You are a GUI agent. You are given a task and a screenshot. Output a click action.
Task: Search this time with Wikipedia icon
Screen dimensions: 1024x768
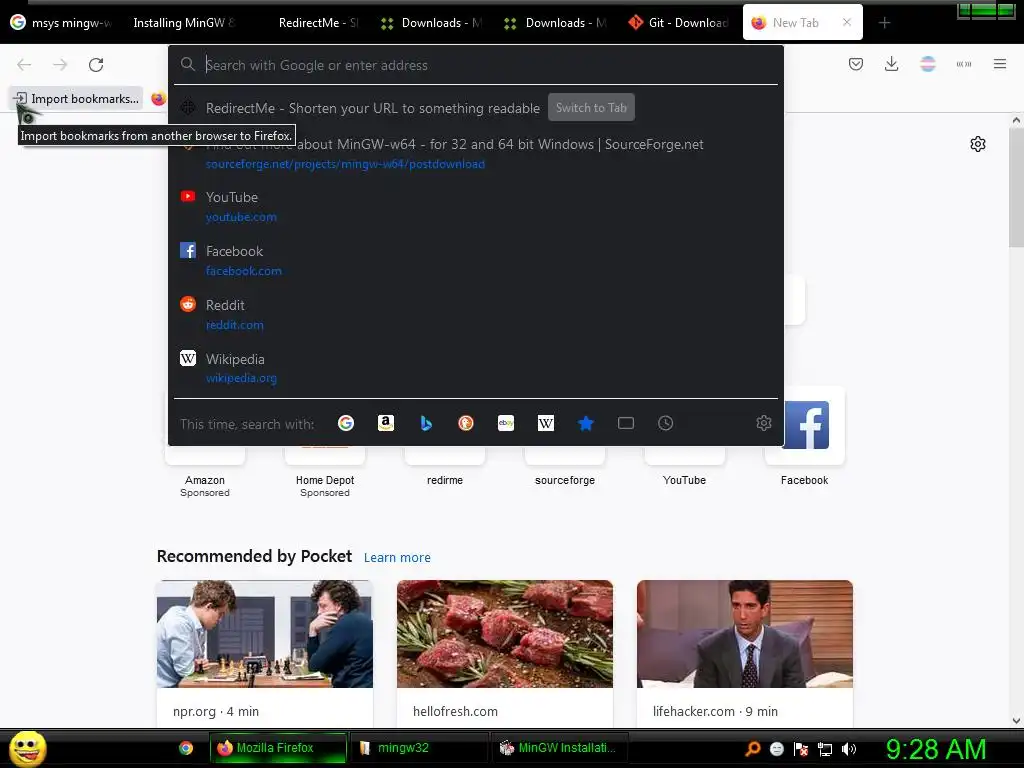(x=546, y=423)
